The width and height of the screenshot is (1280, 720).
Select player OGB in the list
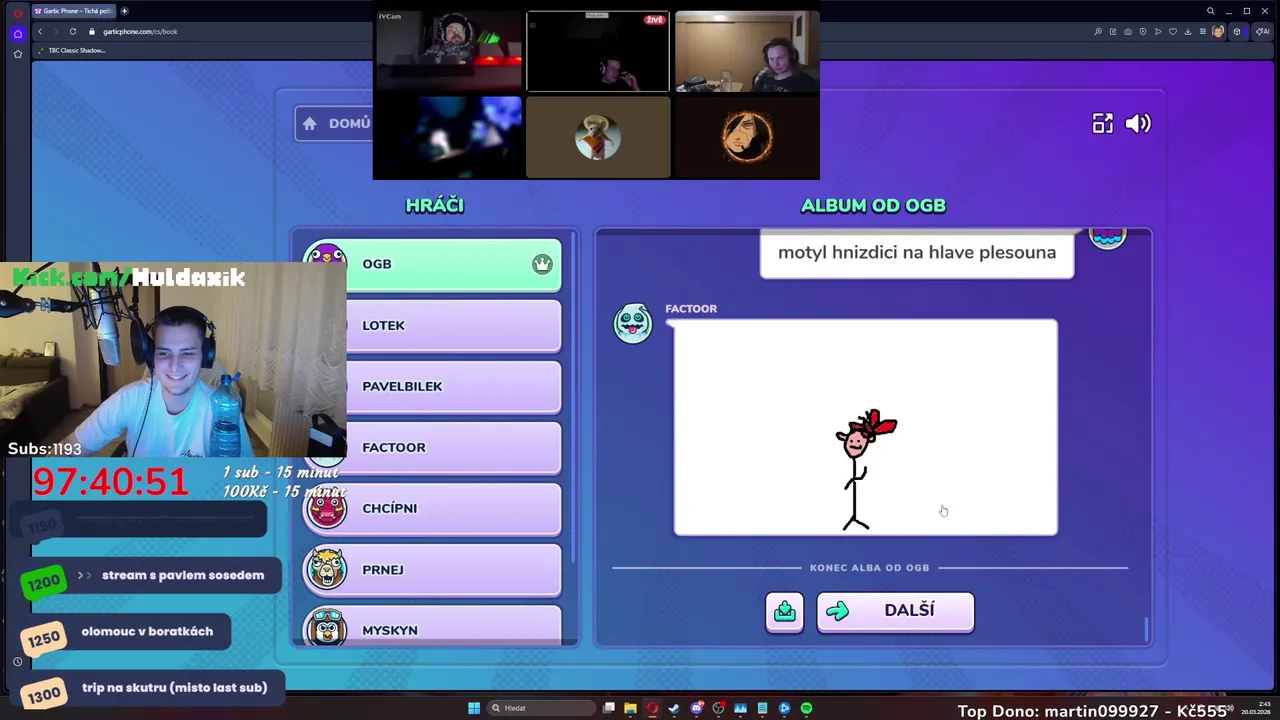(x=432, y=264)
